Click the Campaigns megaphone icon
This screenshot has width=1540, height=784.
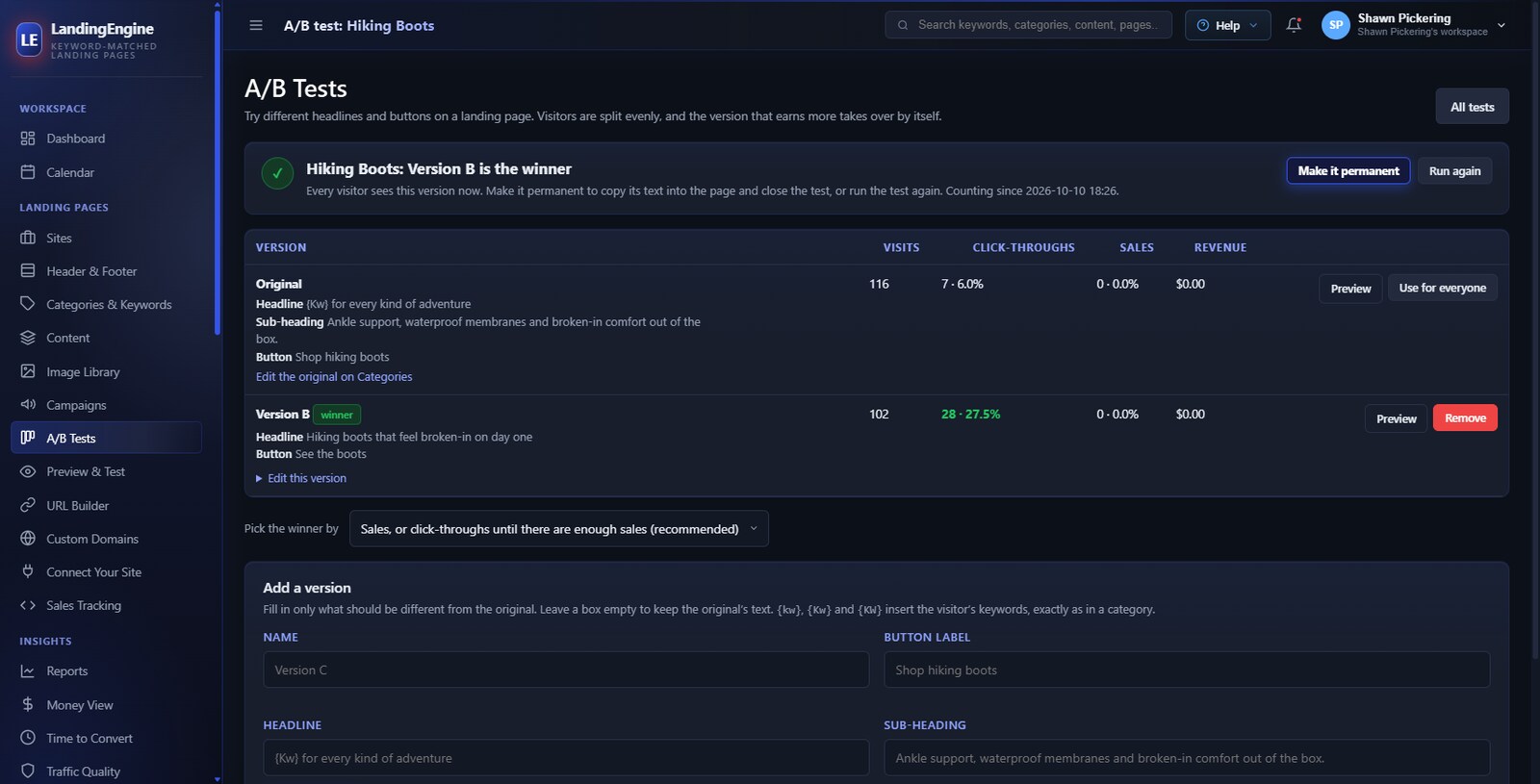click(28, 405)
